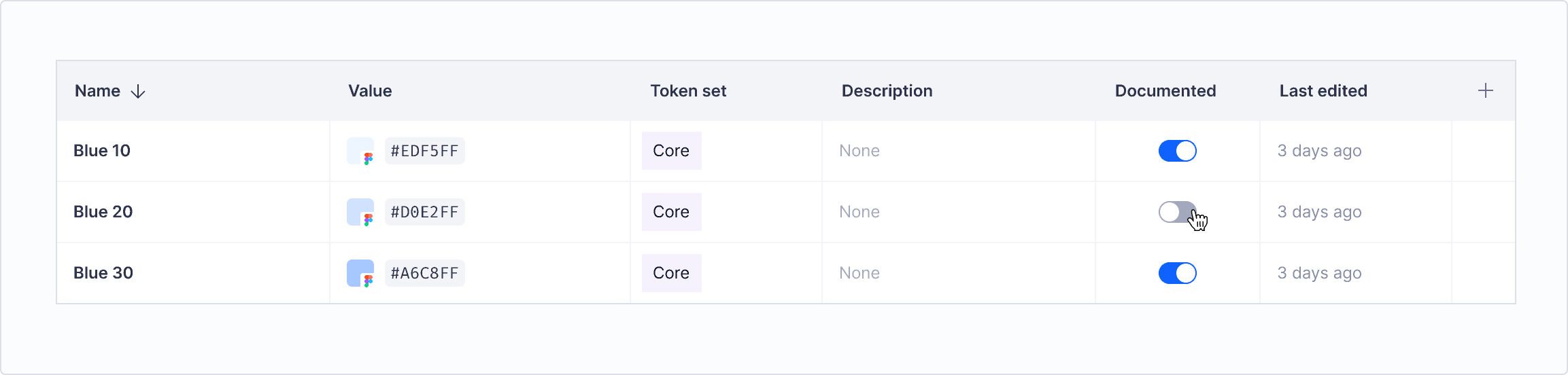This screenshot has height=375, width=1568.
Task: Turn off Documented toggle for Blue 10
Action: point(1178,151)
